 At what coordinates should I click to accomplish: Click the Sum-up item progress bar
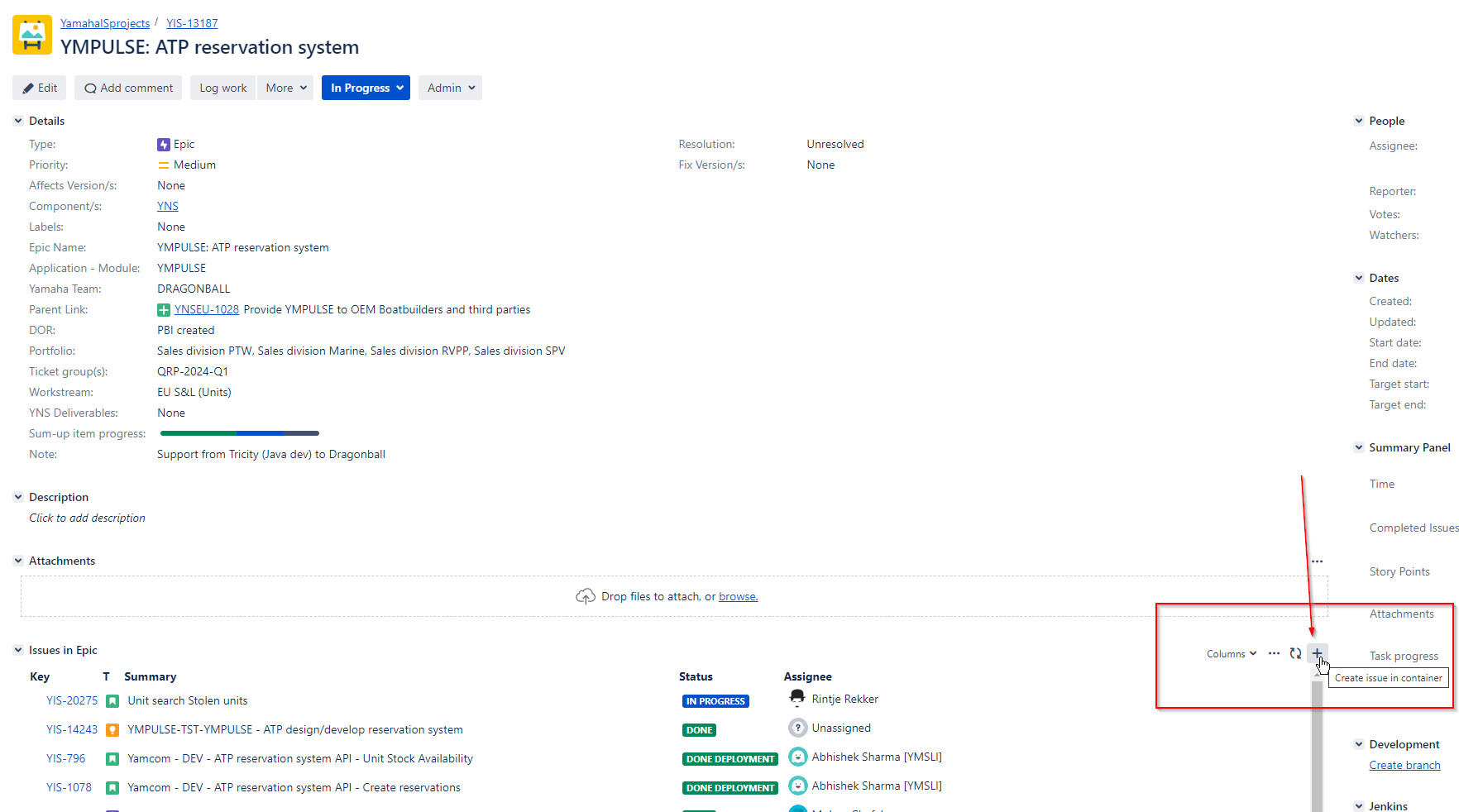pos(239,433)
